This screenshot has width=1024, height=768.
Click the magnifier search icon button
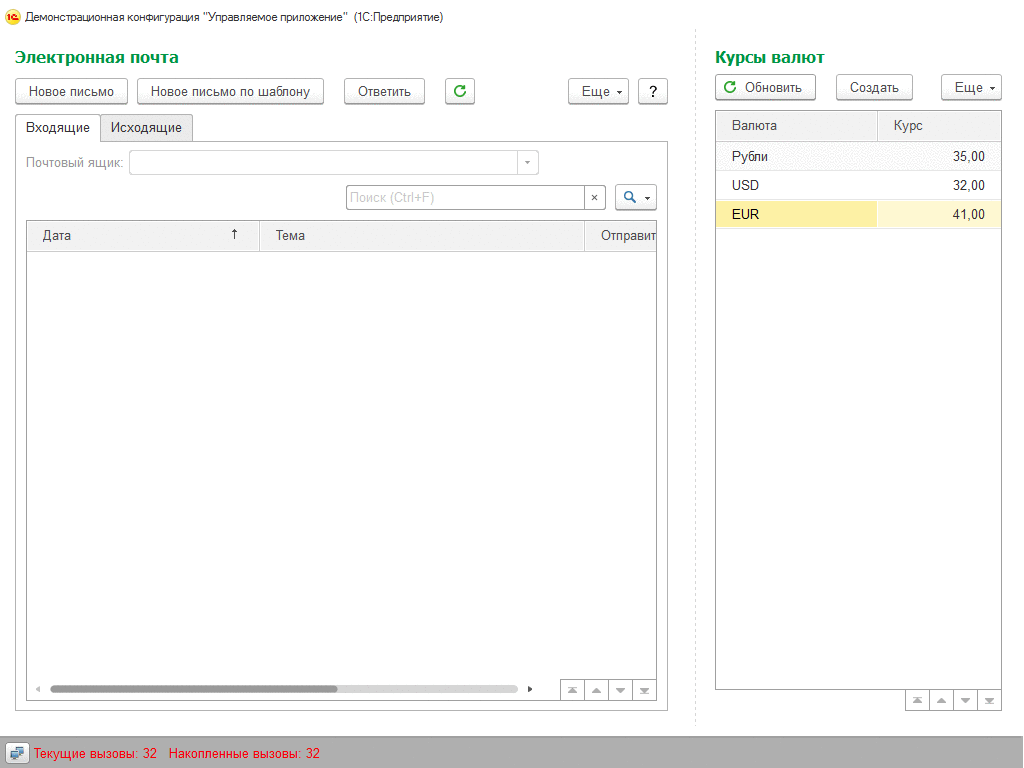coord(635,197)
